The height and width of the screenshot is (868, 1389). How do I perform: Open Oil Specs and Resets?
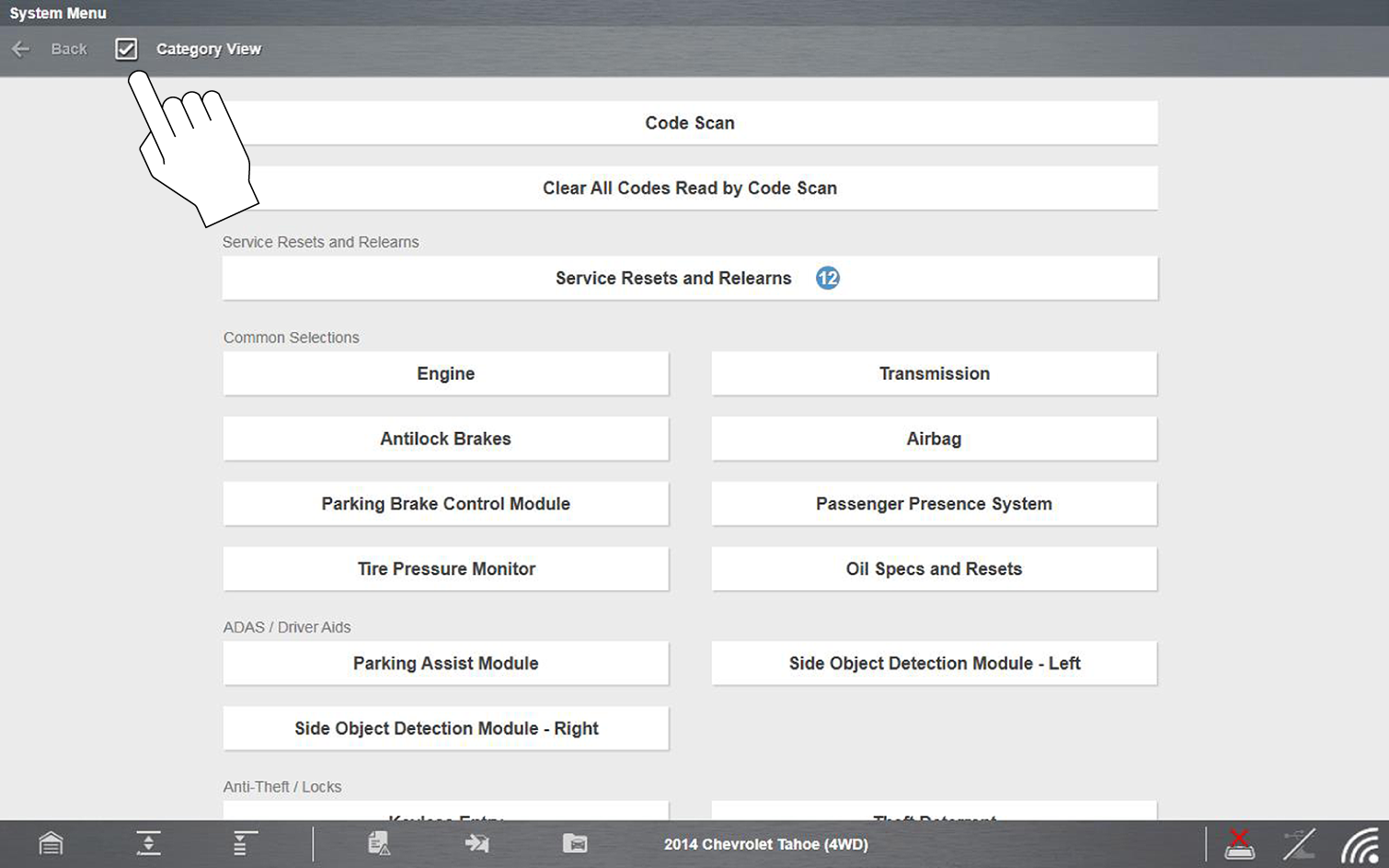(x=934, y=569)
